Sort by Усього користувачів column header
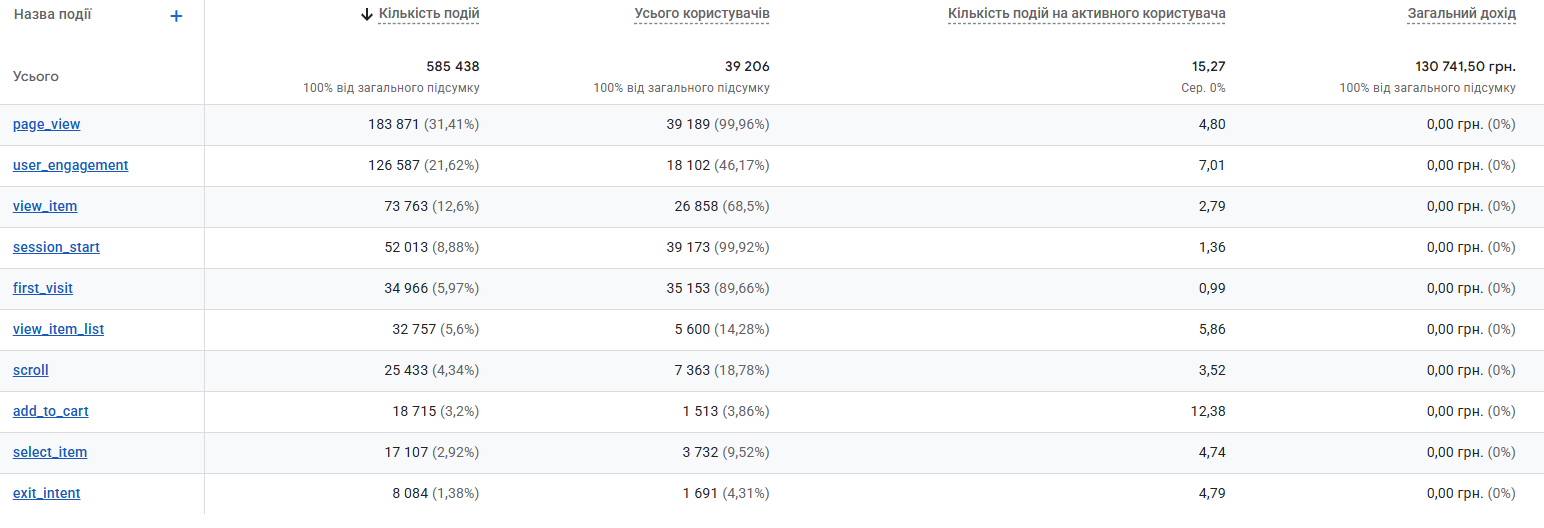The height and width of the screenshot is (528, 1544). point(702,14)
